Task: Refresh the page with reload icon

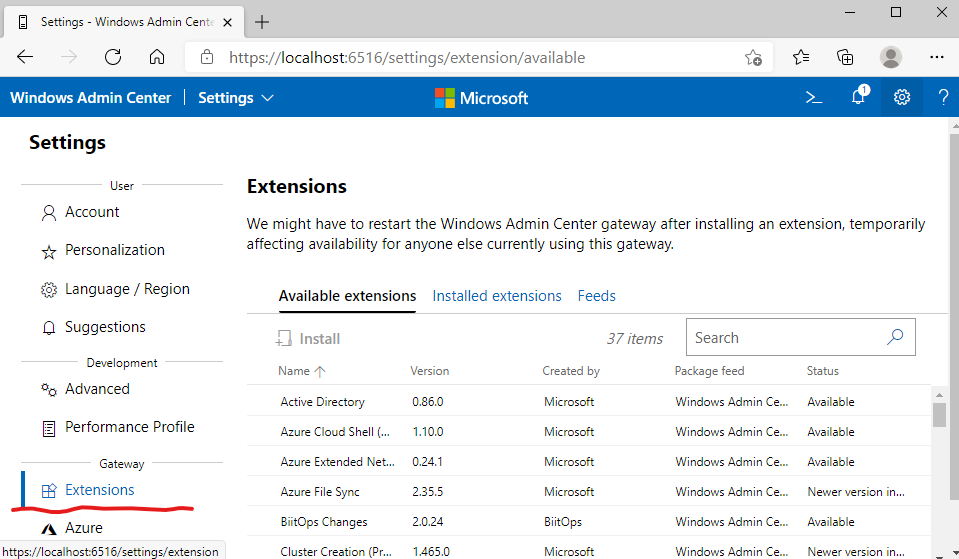Action: click(x=113, y=57)
